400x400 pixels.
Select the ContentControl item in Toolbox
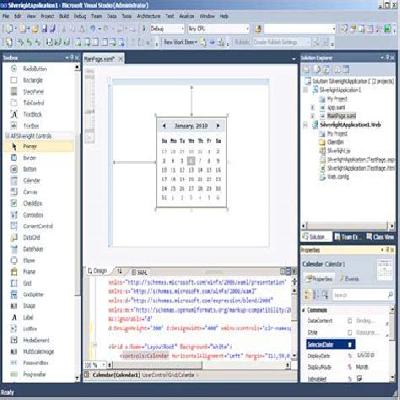coord(38,226)
